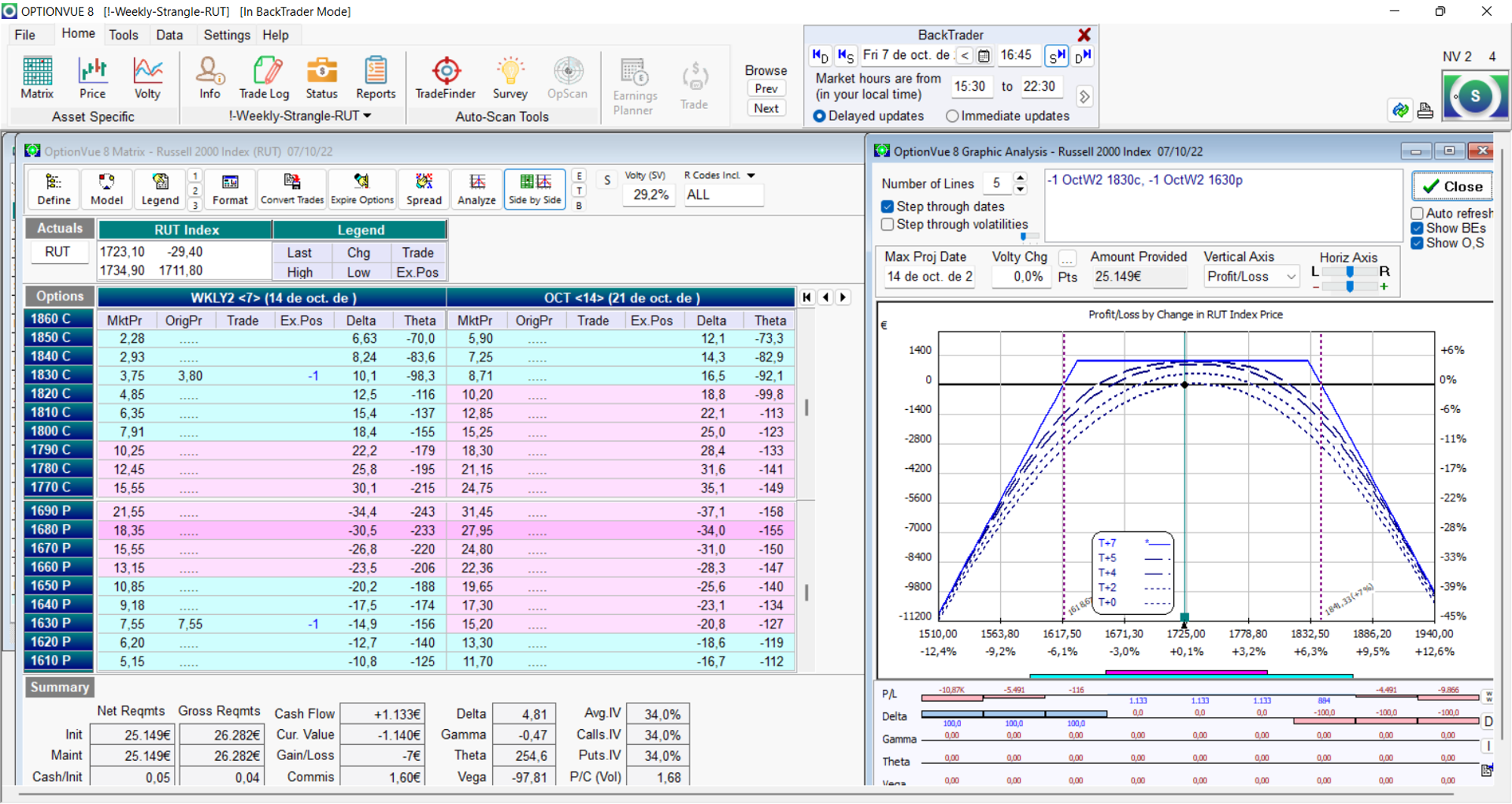This screenshot has width=1512, height=804.
Task: Click the Browse Prev button
Action: [766, 88]
